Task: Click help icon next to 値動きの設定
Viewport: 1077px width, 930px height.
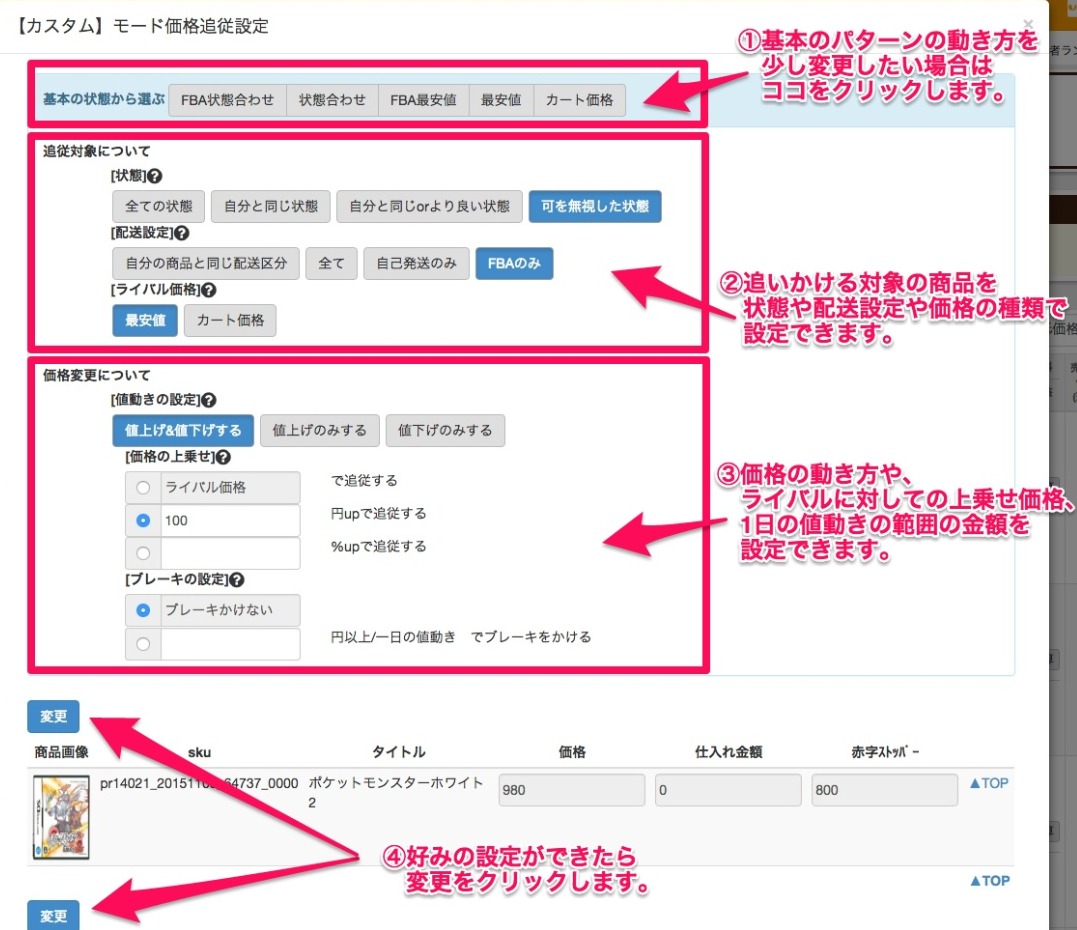Action: coord(208,400)
